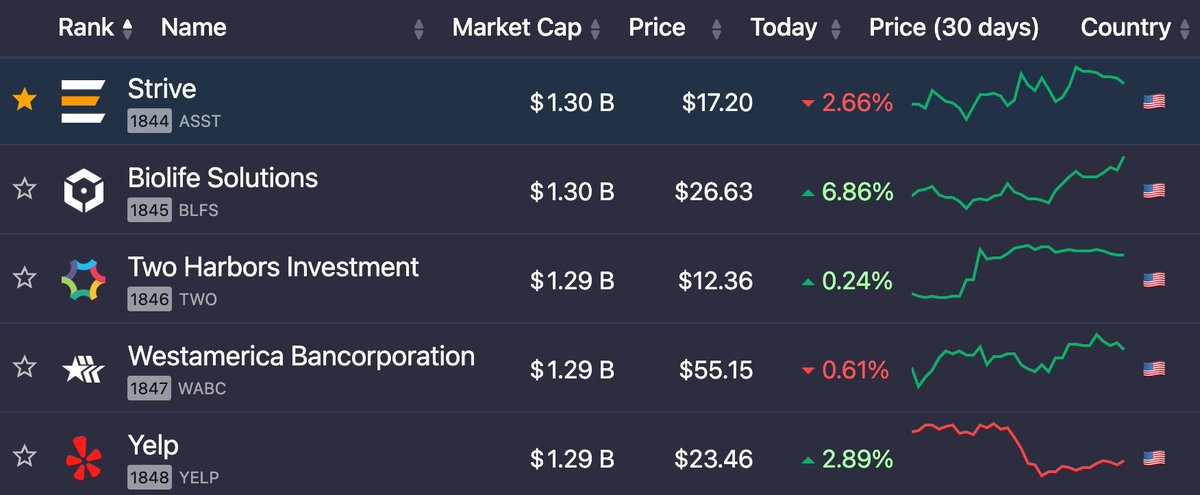Click the Yelp 30-day price chart

point(1018,449)
